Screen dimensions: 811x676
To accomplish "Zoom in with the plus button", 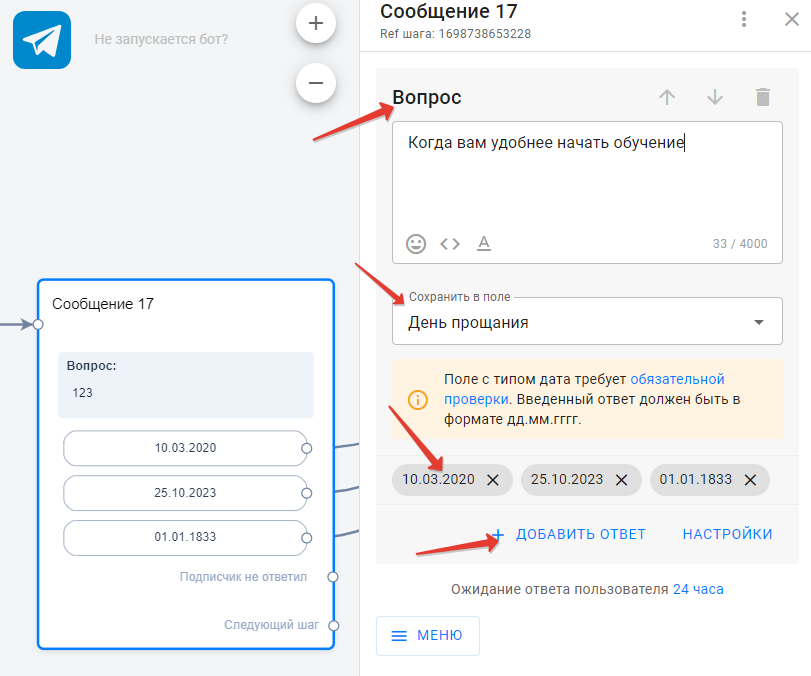I will (316, 23).
